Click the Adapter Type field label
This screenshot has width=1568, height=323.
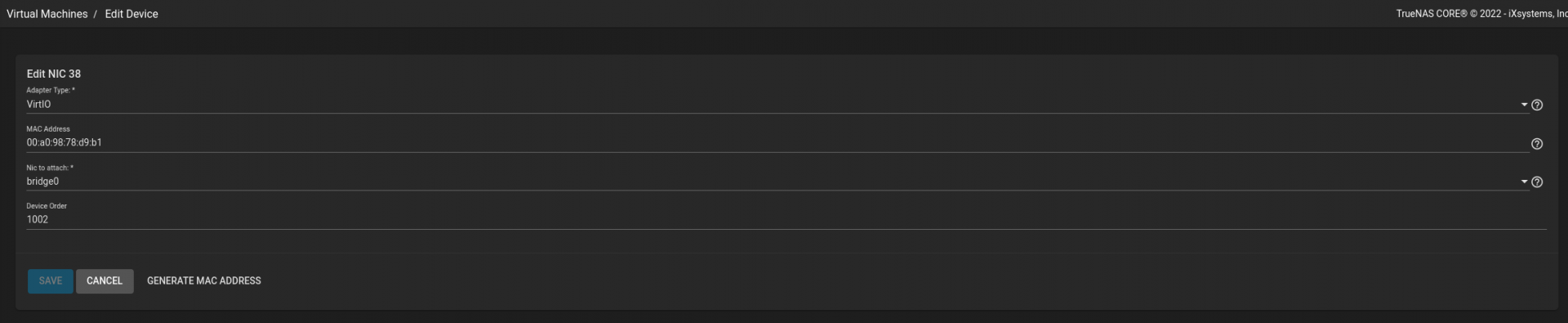[51, 90]
